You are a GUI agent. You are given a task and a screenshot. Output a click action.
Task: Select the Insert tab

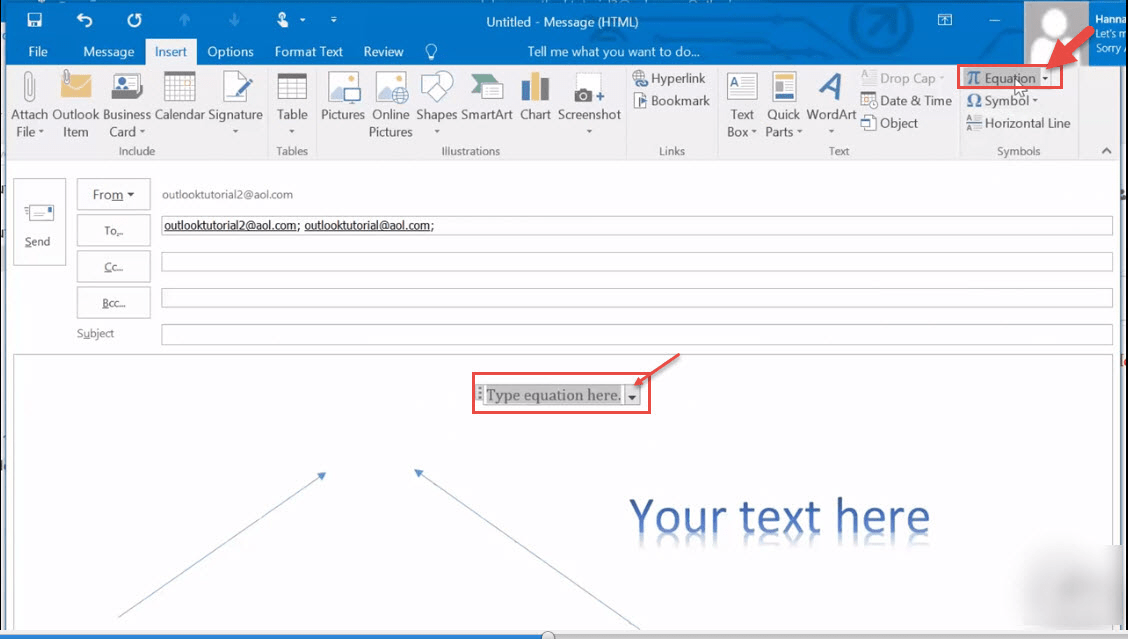click(x=170, y=52)
